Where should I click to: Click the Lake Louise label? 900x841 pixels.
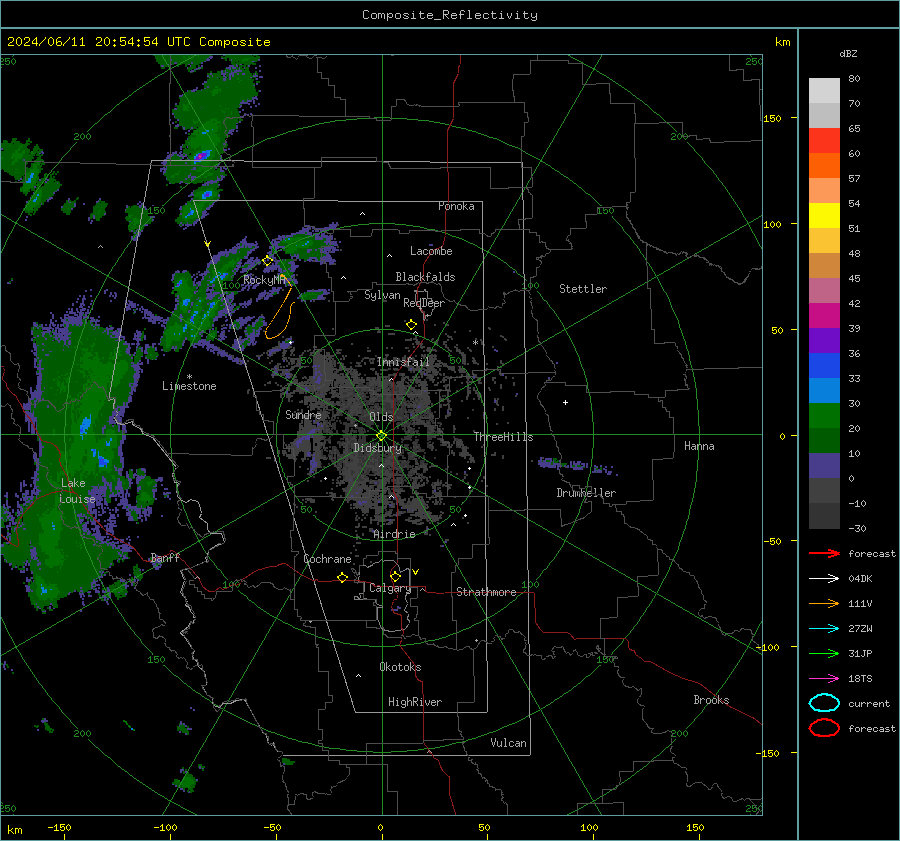77,491
